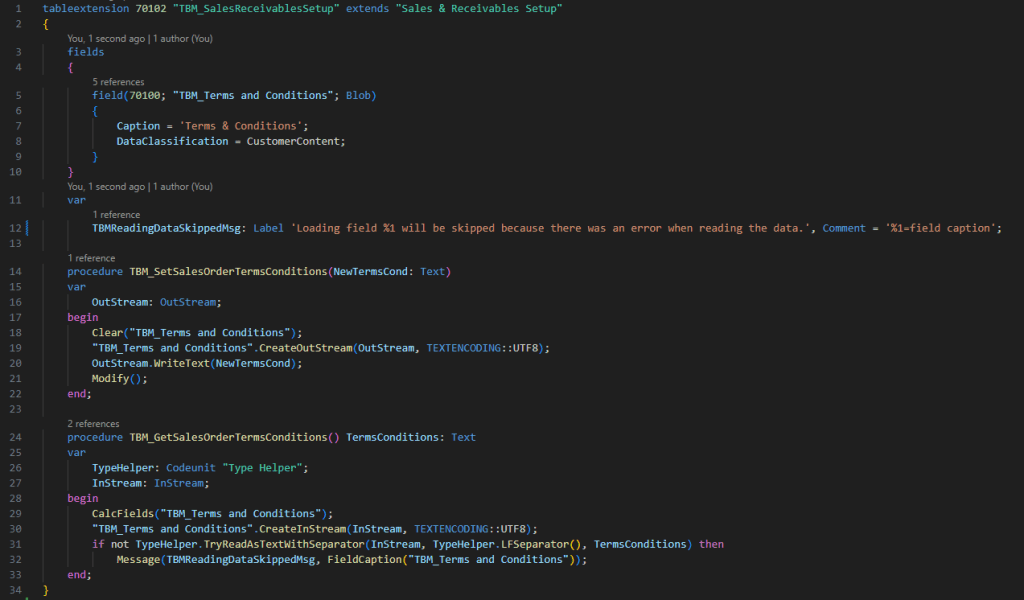This screenshot has width=1024, height=600.
Task: Click line number 1 on tableextension declaration
Action: click(17, 8)
